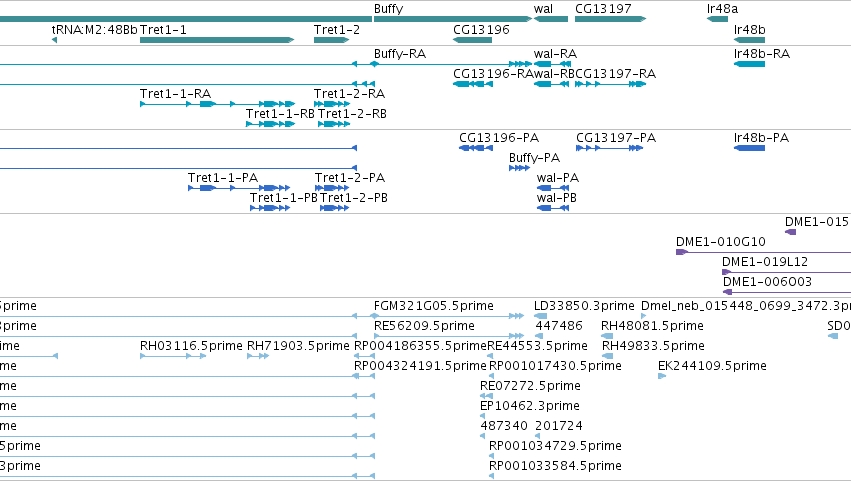Click the Buffy-RA transcript label

[x=400, y=54]
